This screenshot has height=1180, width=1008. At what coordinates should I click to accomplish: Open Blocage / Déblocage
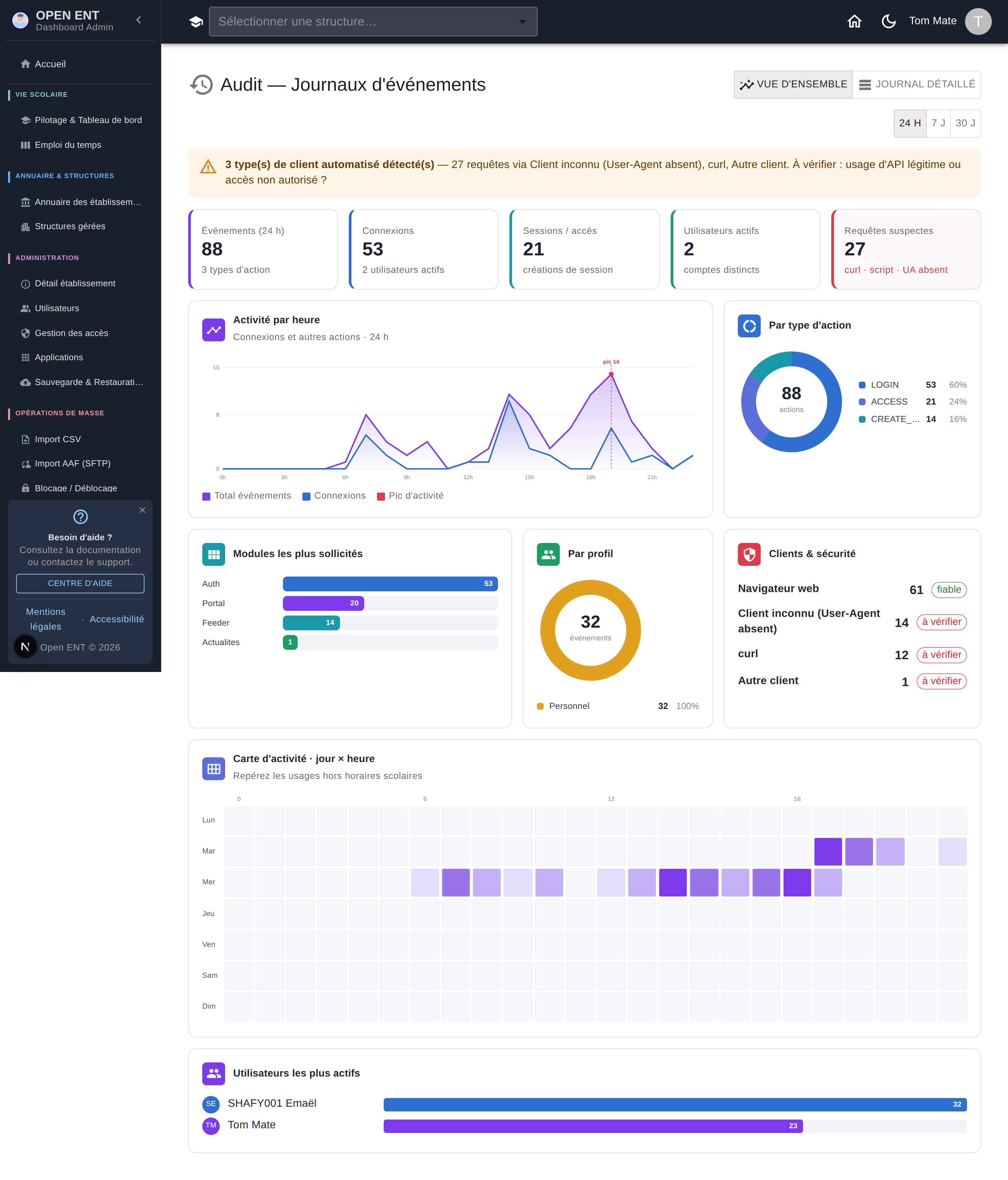coord(80,488)
